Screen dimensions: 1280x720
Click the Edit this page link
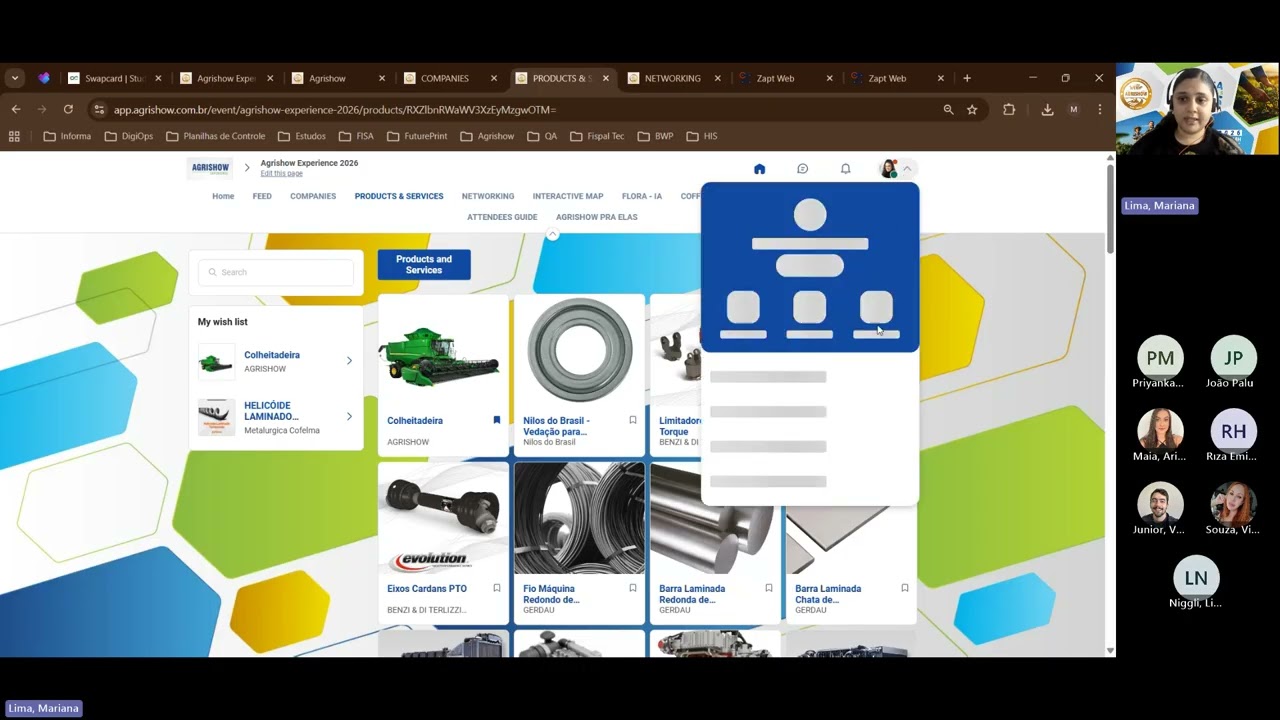pyautogui.click(x=281, y=174)
